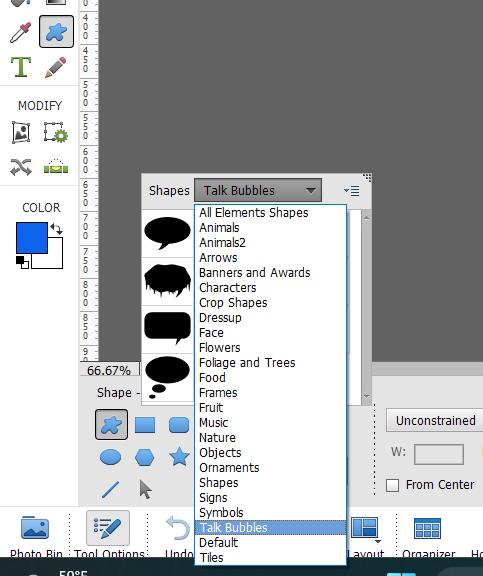Open the foreground blue color swatch
The height and width of the screenshot is (576, 483).
pyautogui.click(x=32, y=238)
